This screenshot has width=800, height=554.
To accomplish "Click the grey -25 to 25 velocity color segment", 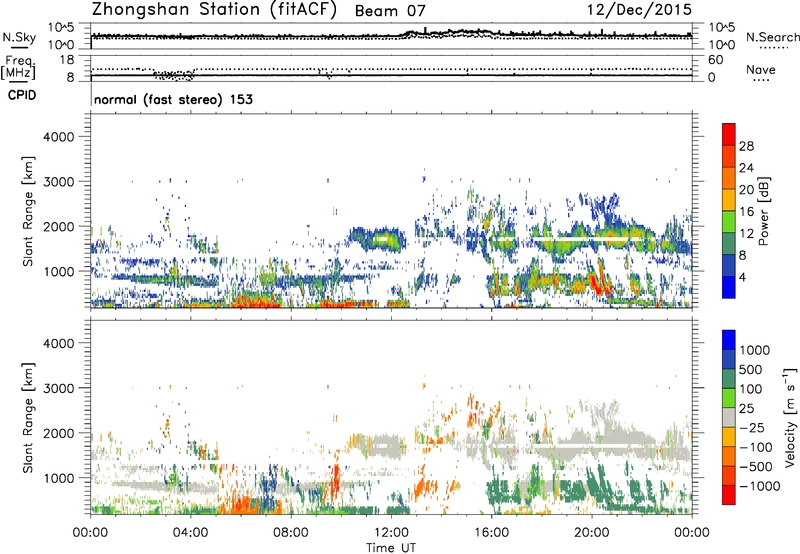I will 729,417.
